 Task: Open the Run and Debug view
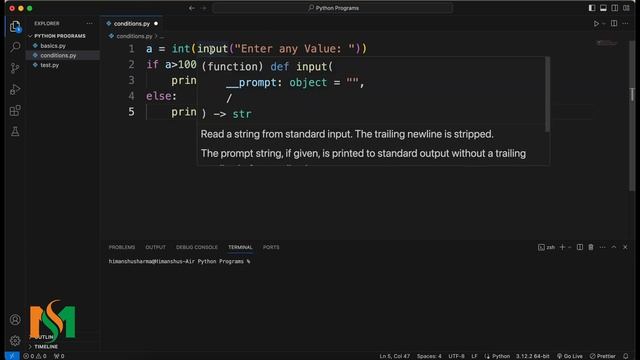coord(15,89)
